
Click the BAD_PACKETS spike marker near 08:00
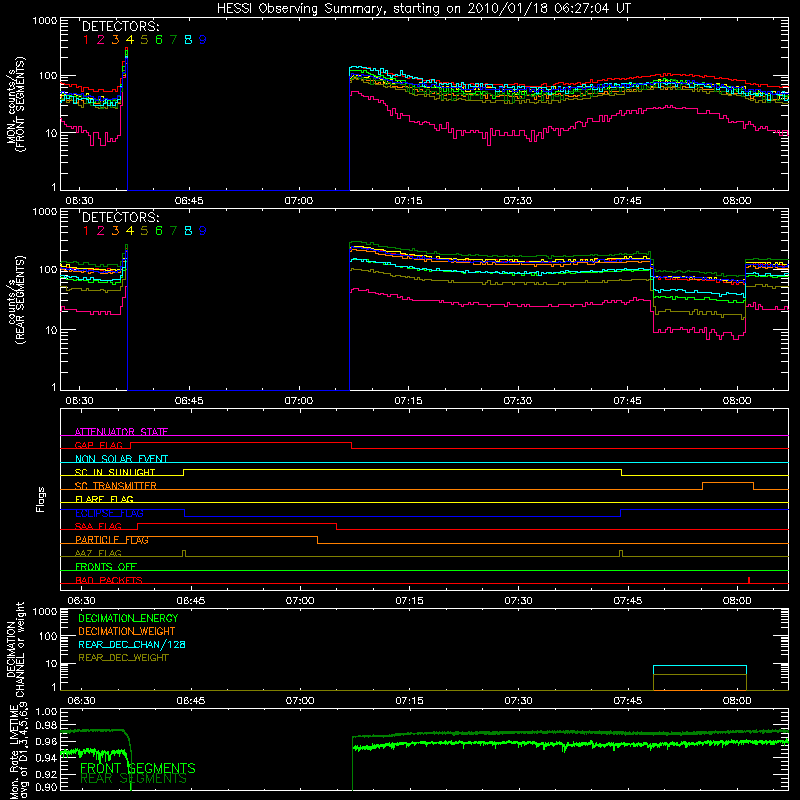point(748,580)
